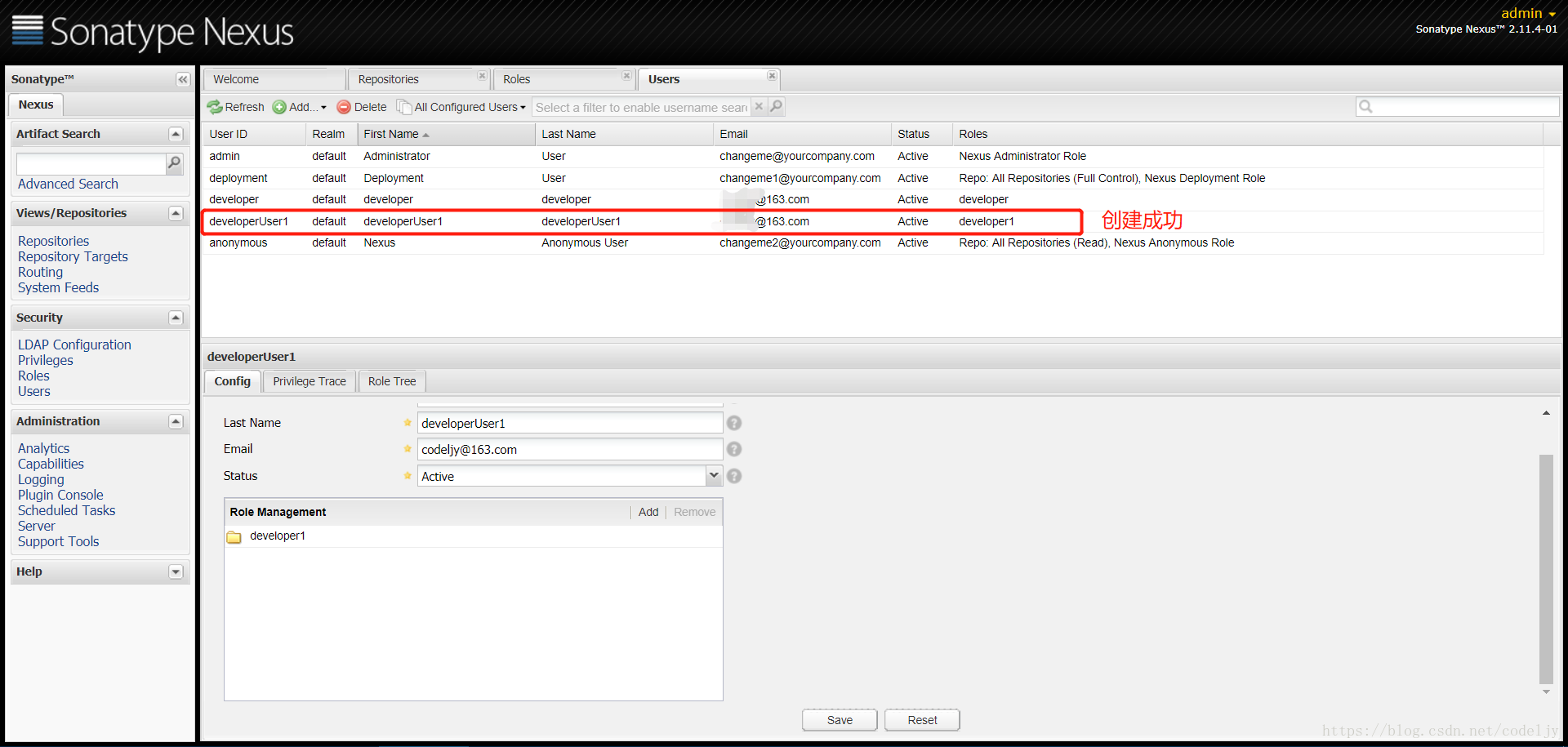1568x747 pixels.
Task: Open Repository Targets link
Action: [x=73, y=256]
